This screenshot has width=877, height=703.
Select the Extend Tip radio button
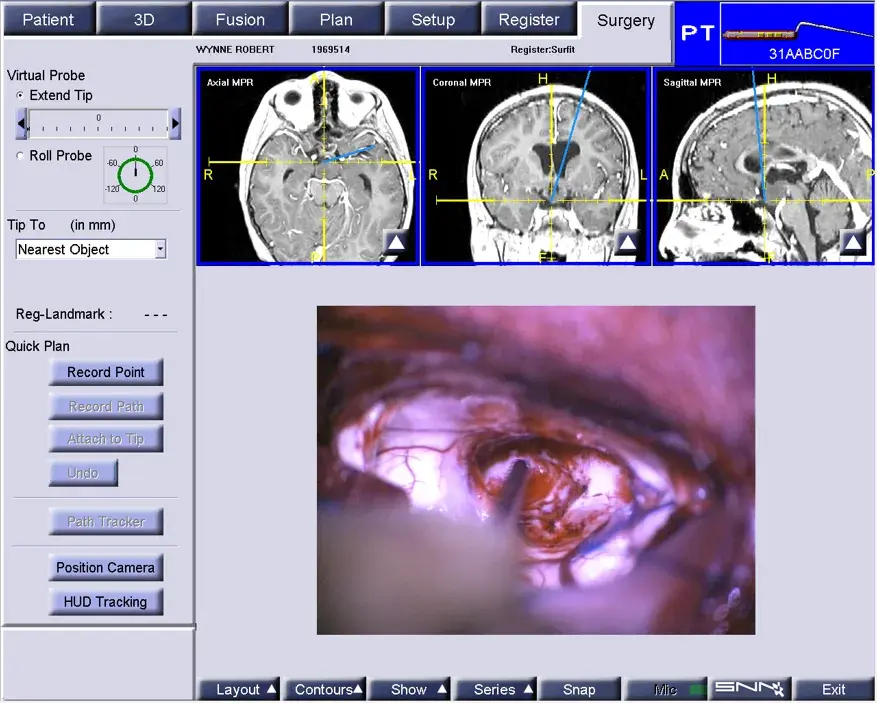21,96
